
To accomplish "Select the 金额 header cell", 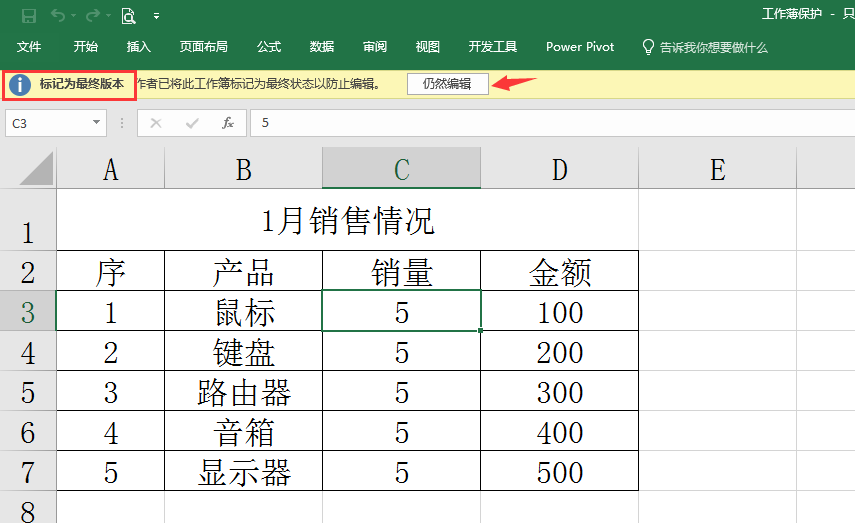I will click(559, 271).
